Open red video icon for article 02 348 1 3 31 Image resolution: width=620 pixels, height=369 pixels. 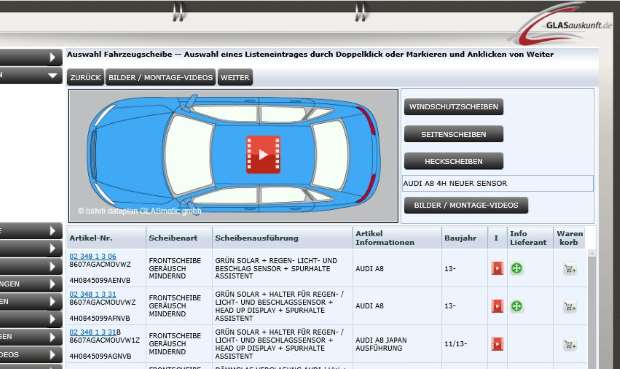tap(497, 306)
